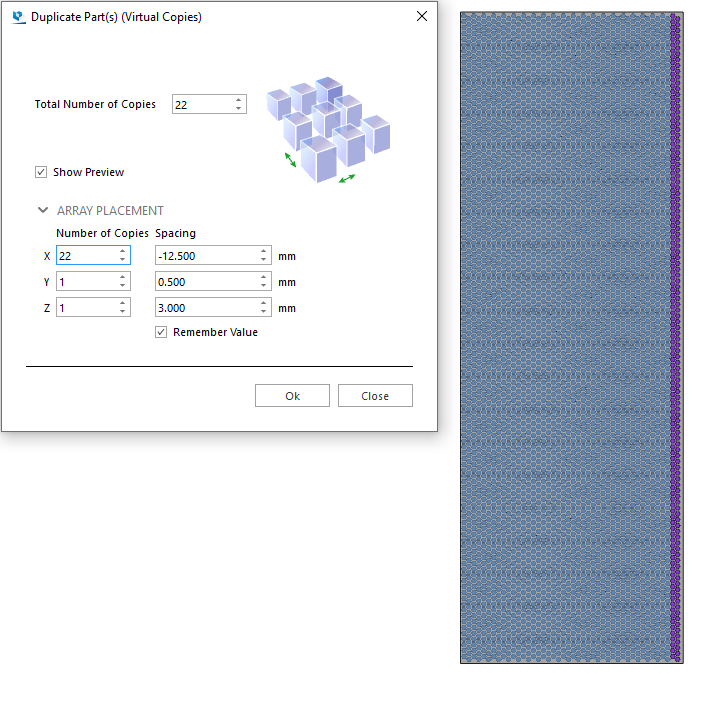
Task: Increase the X spacing value
Action: tap(264, 251)
